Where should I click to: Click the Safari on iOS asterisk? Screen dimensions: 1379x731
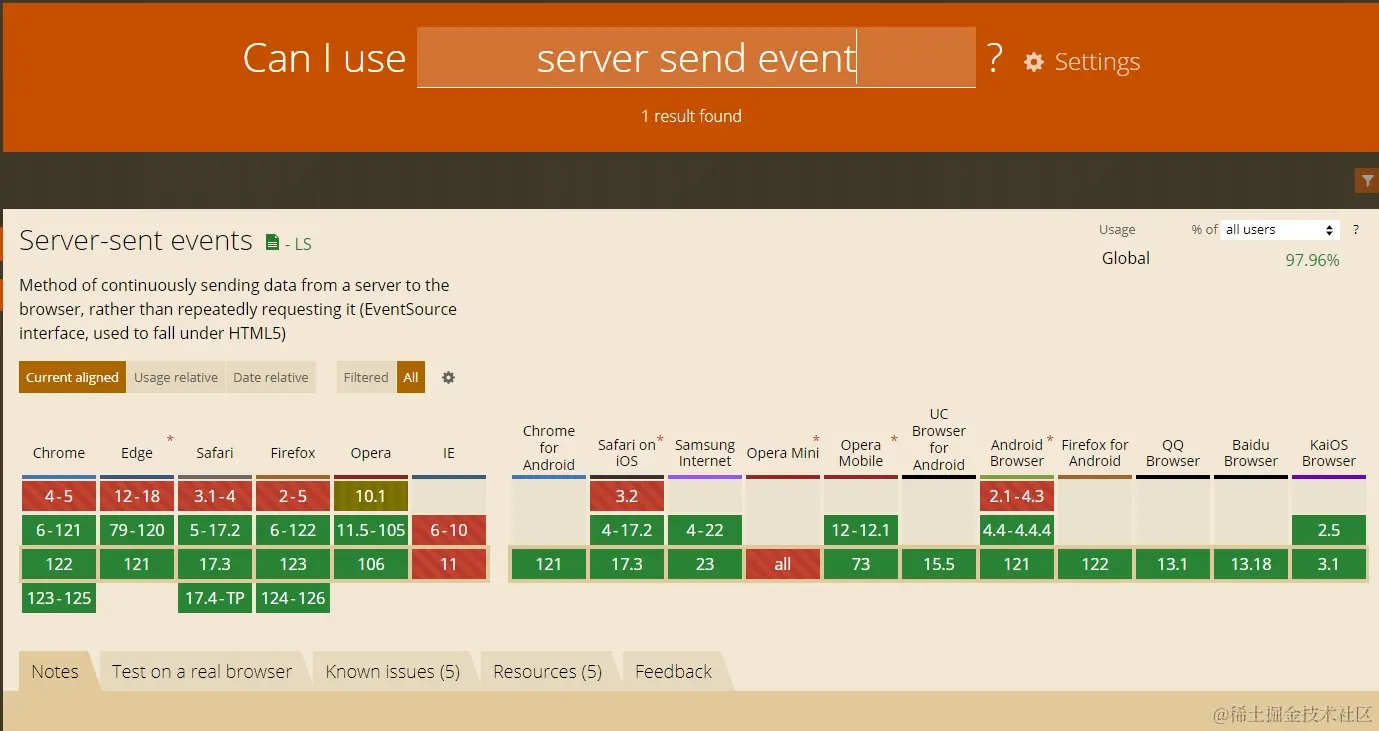660,440
